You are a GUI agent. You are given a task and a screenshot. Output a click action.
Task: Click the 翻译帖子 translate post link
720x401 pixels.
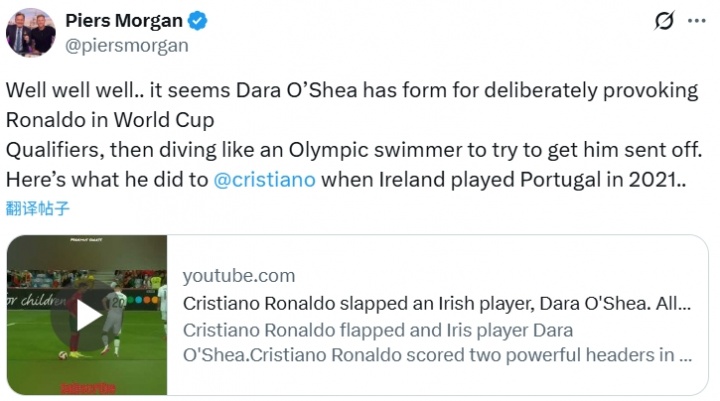pos(37,207)
